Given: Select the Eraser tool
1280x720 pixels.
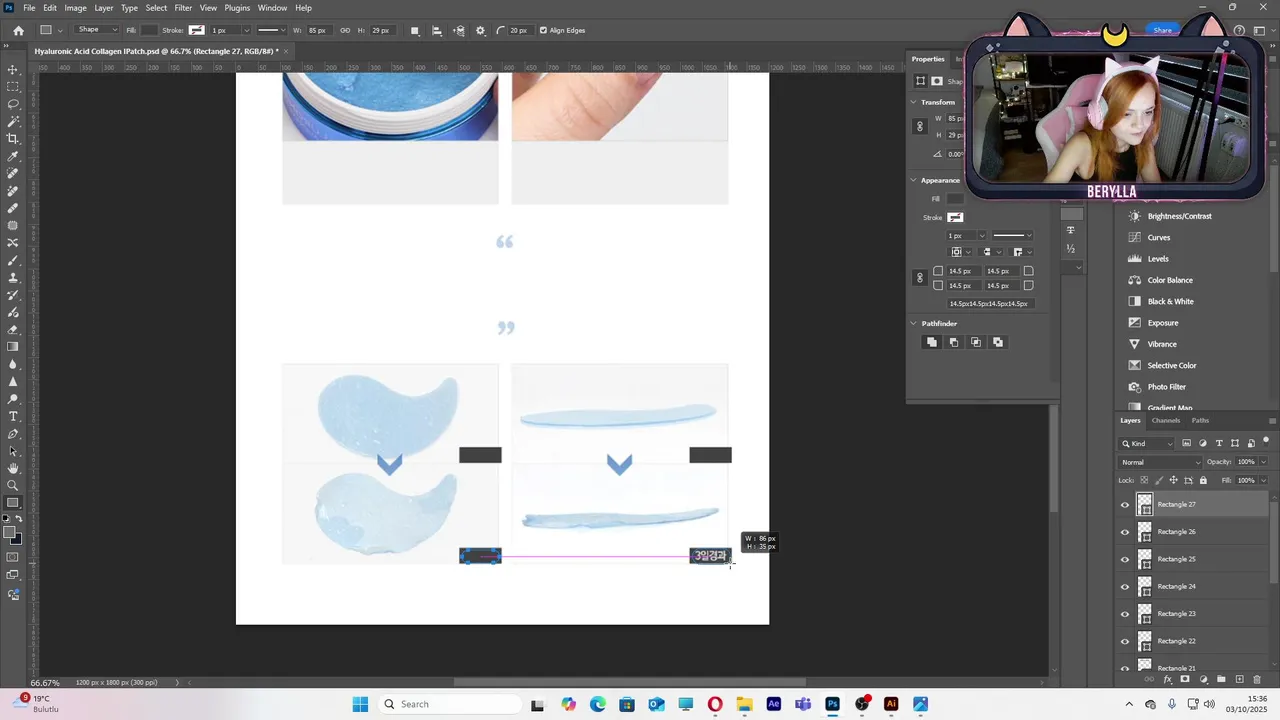Looking at the screenshot, I should click(x=13, y=330).
